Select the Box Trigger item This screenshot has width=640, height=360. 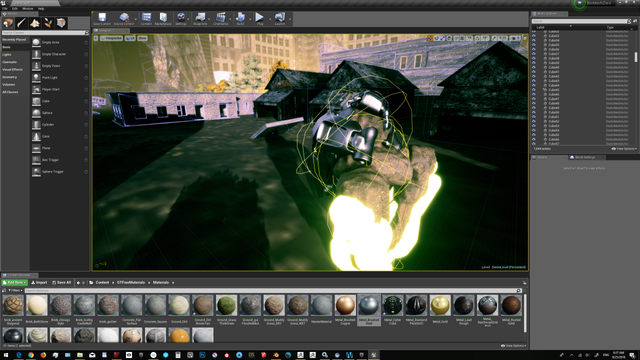60,160
